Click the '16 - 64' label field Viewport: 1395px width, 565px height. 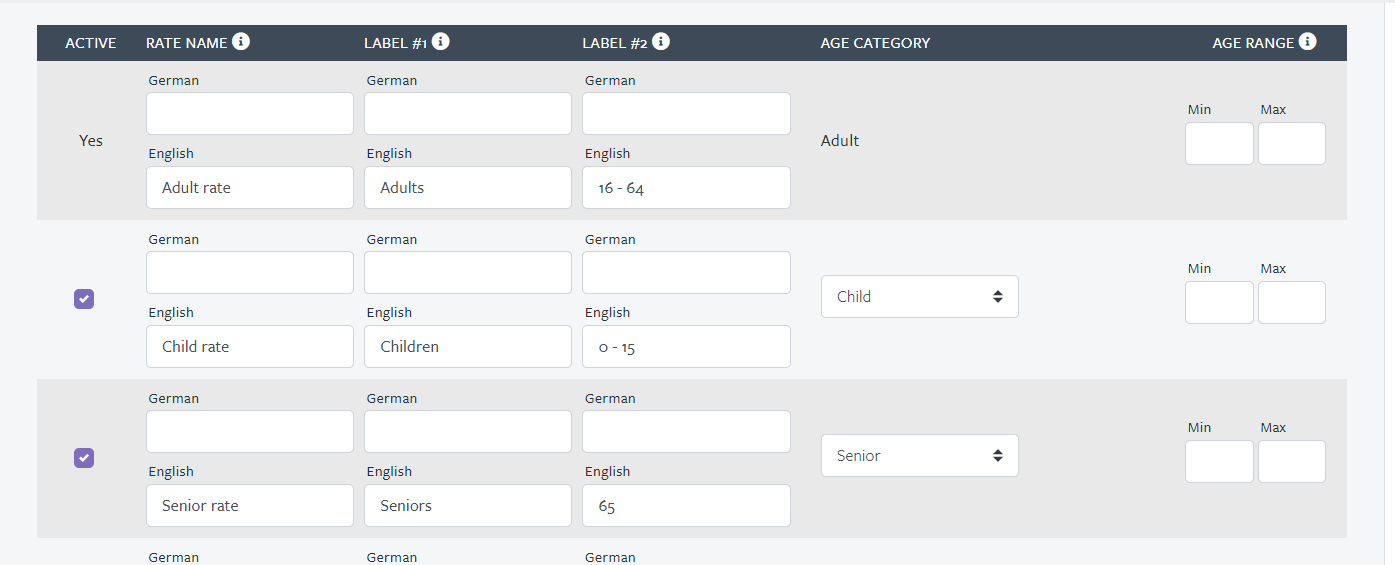coord(686,188)
